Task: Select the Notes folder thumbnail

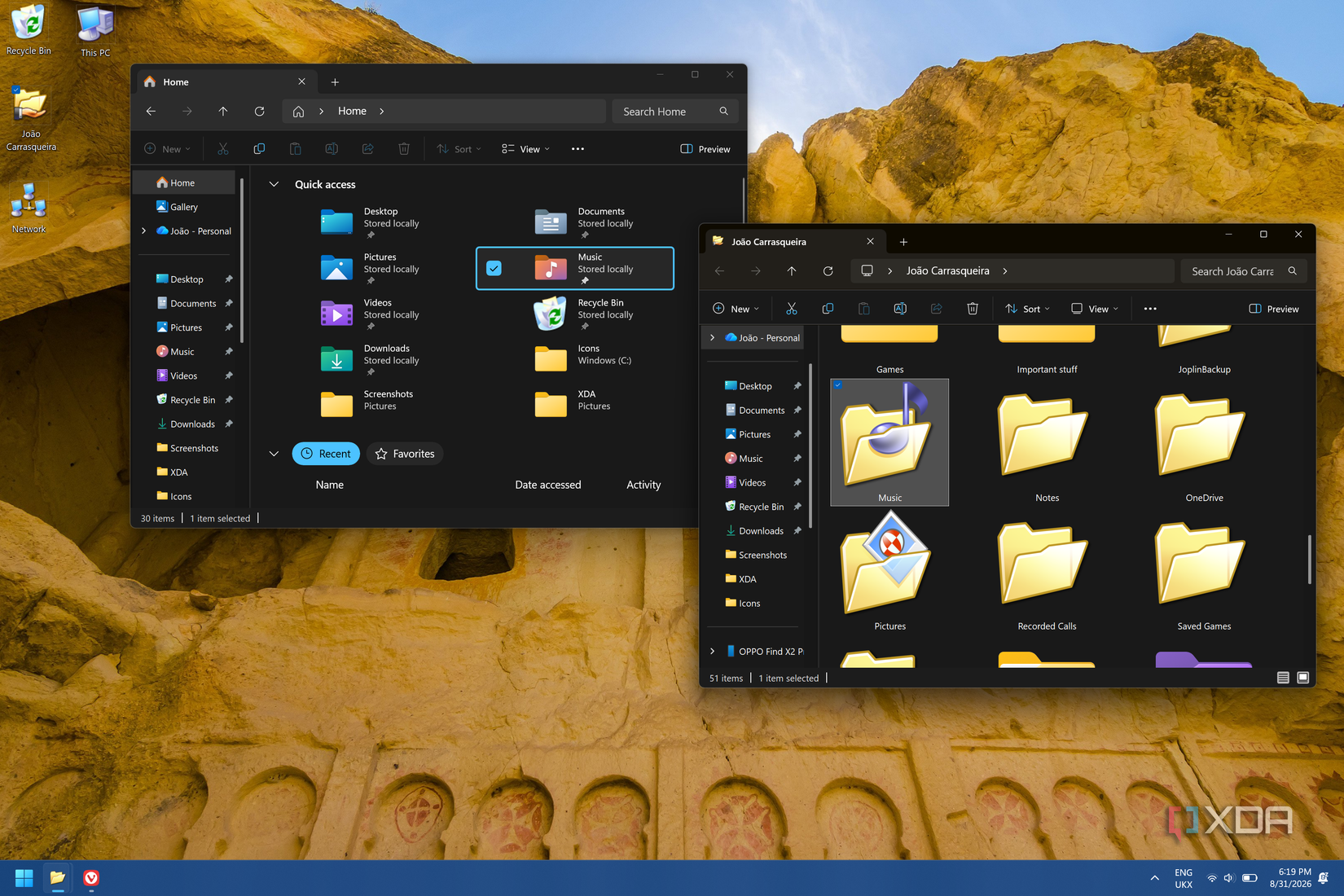Action: click(1047, 442)
